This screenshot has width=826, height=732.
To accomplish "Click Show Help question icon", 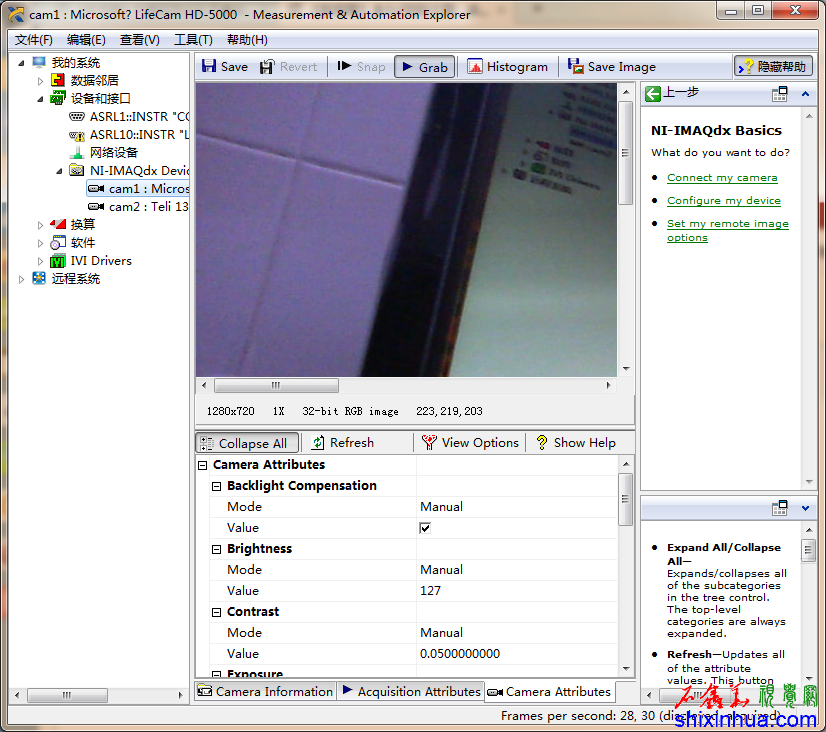I will click(542, 443).
